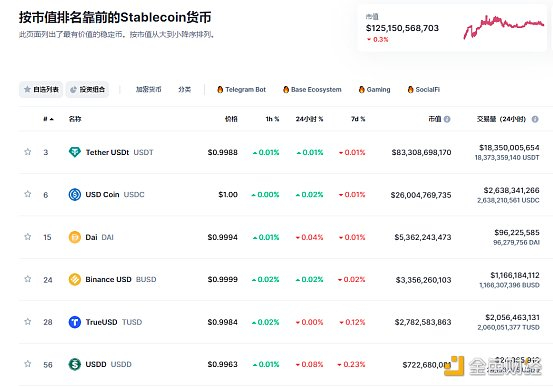553x387 pixels.
Task: Click USDD price $0.9963
Action: pyautogui.click(x=223, y=364)
